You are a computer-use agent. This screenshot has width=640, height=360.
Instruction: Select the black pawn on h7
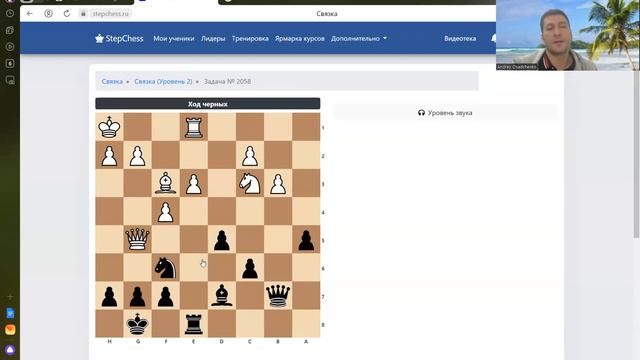pyautogui.click(x=109, y=296)
